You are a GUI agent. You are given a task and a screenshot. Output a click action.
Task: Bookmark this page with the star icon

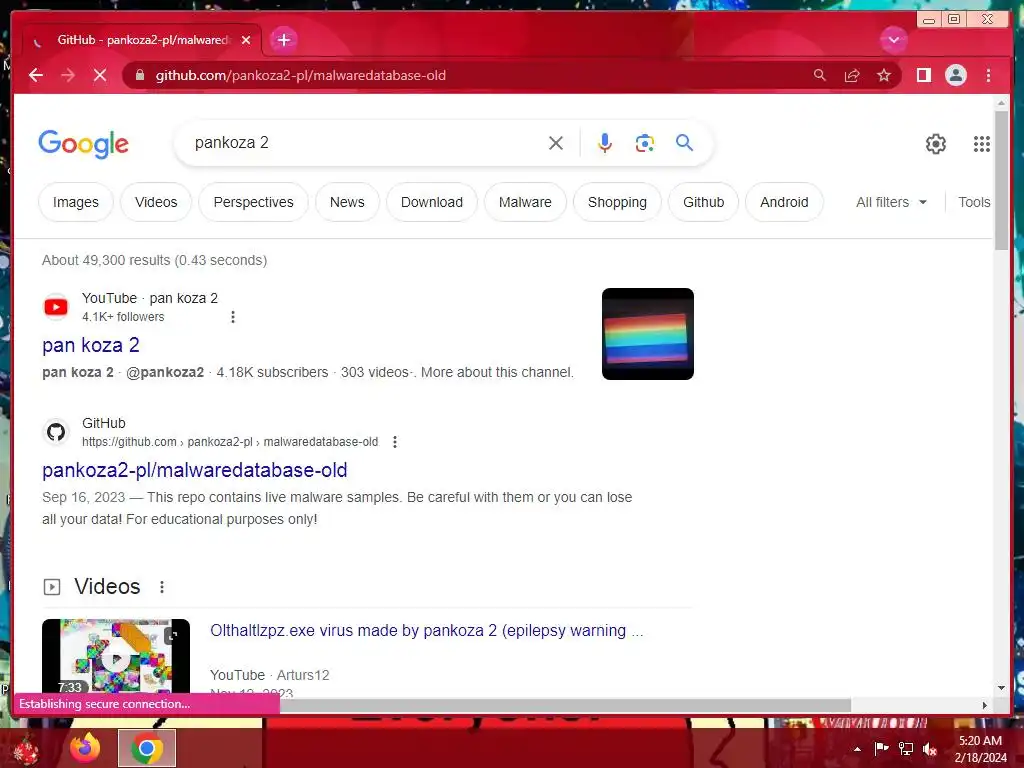884,75
